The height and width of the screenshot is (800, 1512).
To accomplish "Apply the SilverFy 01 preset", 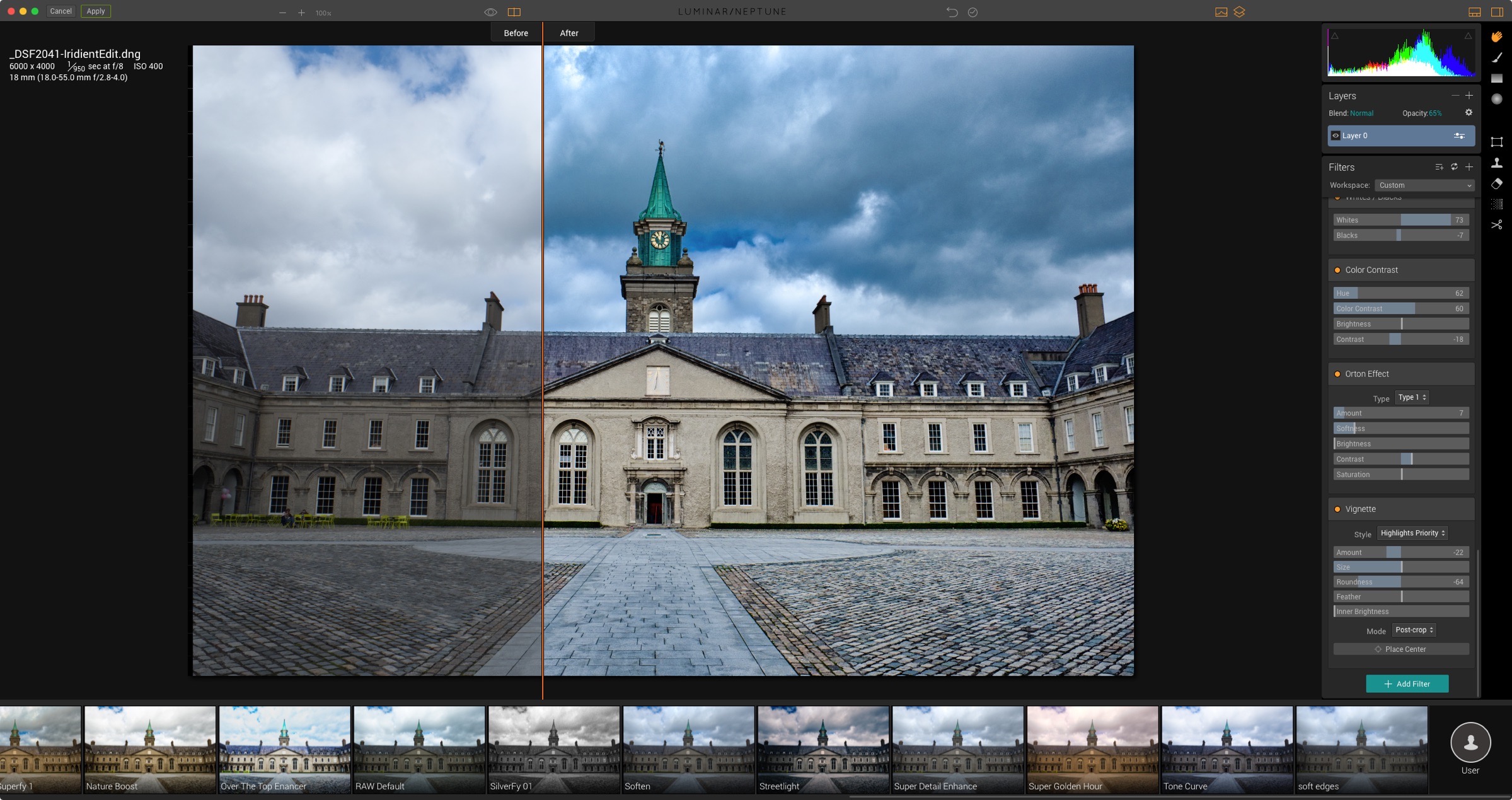I will [x=553, y=750].
